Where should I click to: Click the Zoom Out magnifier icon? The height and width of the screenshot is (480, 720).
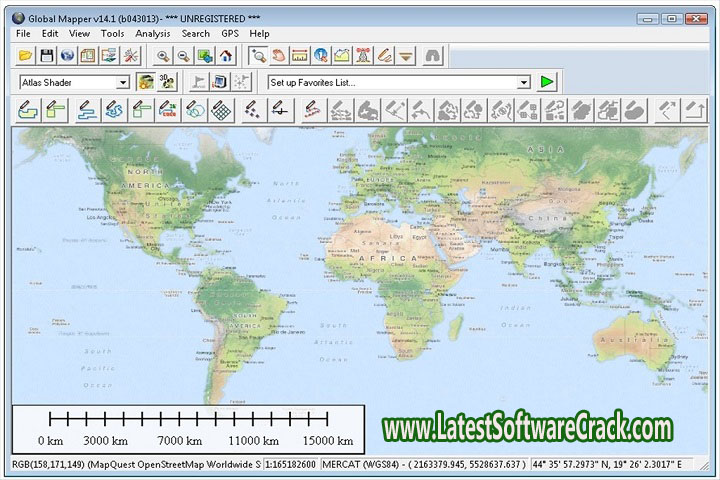coord(184,56)
